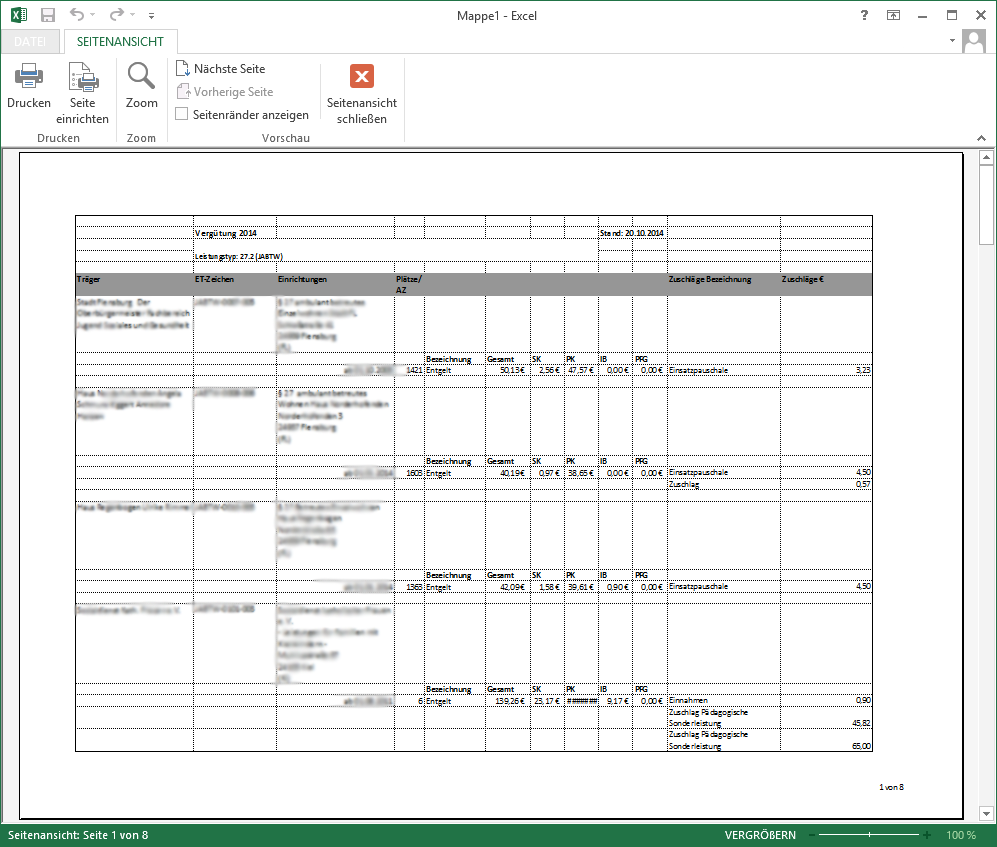Screen dimensions: 997x847
Task: Select the SEITENANSICHT tab
Action: pyautogui.click(x=121, y=41)
